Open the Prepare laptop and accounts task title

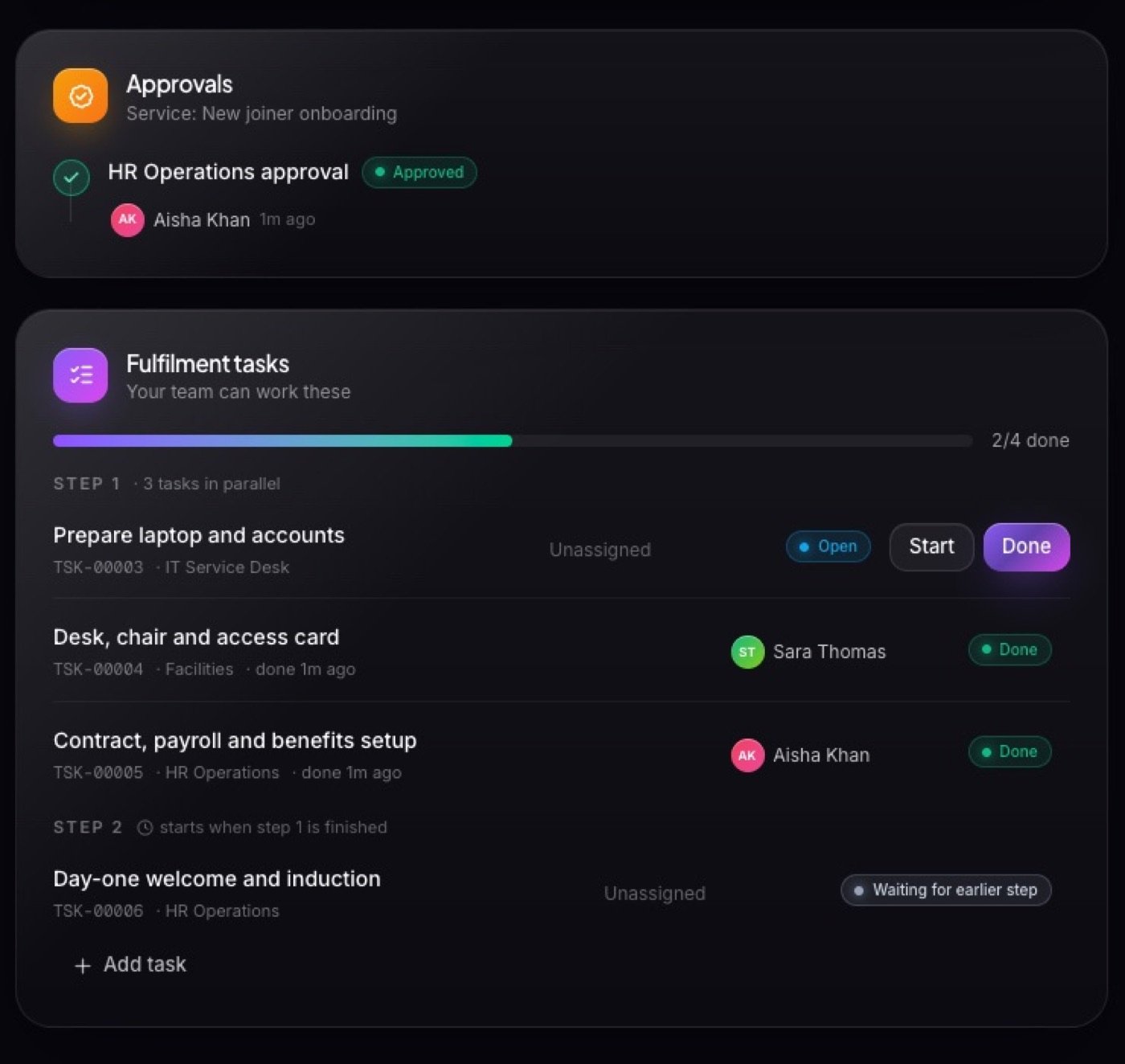click(198, 535)
